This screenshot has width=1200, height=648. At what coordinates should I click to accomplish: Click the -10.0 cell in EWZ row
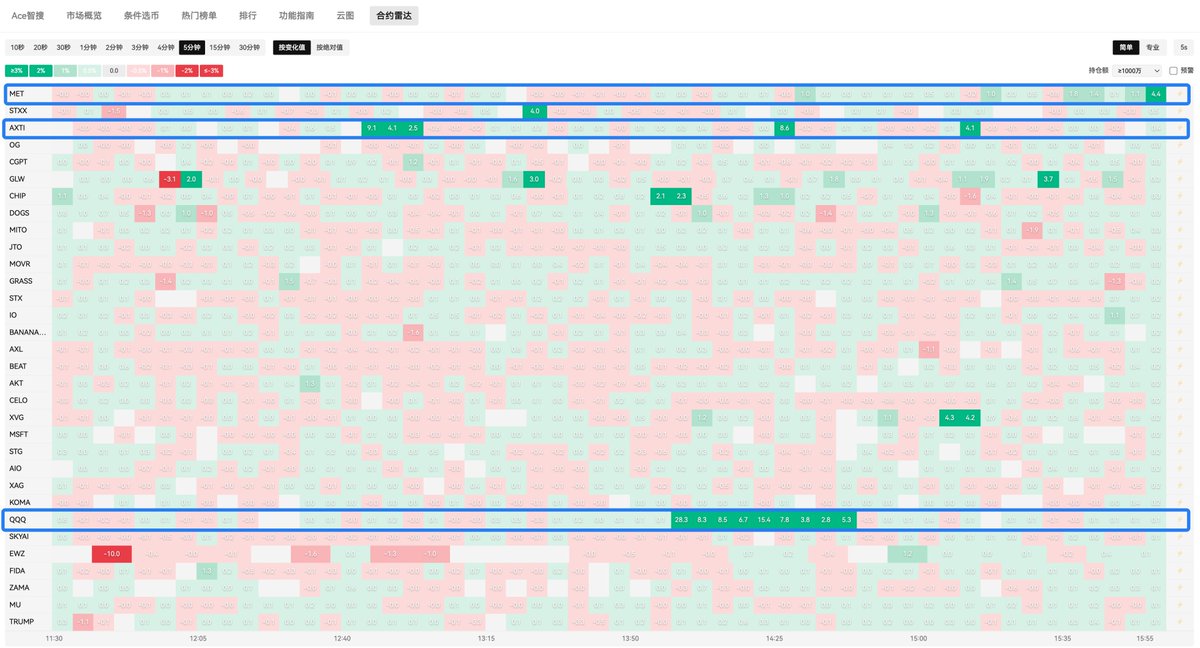click(112, 554)
